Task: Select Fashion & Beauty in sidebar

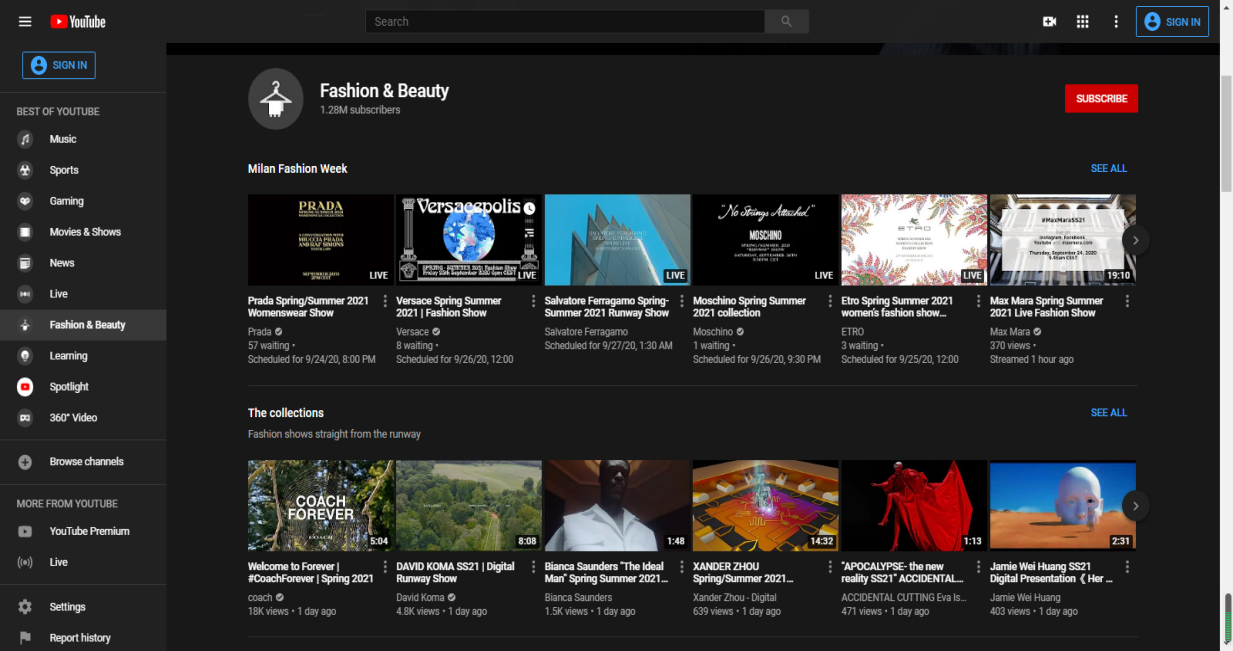Action: (83, 325)
